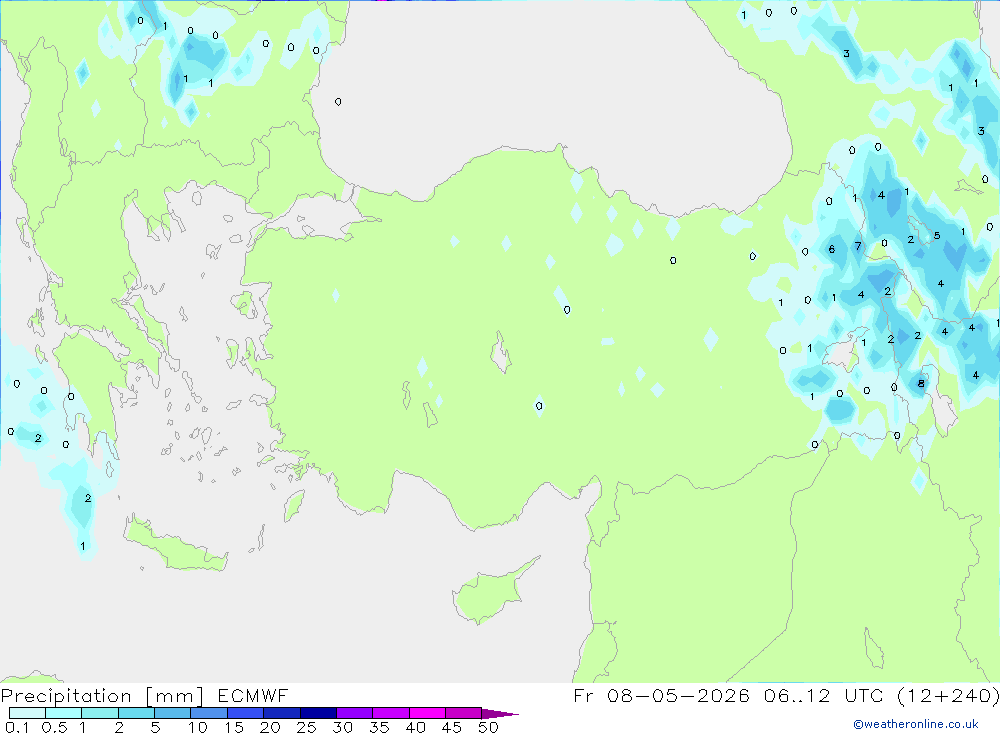
Task: Click the precipitation value 7 in the east
Action: (858, 246)
